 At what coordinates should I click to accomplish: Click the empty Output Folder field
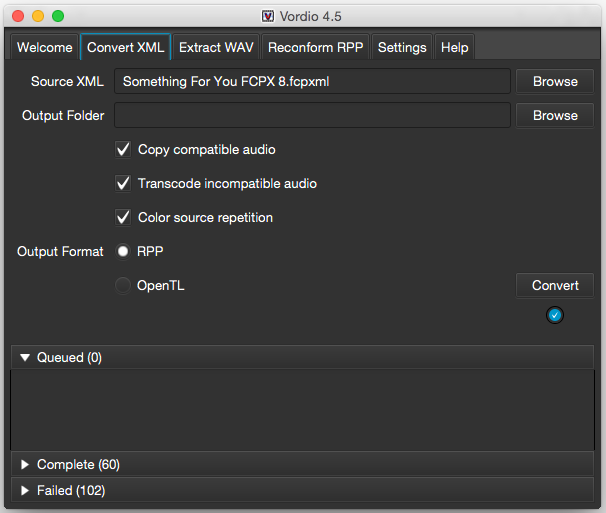[x=312, y=115]
